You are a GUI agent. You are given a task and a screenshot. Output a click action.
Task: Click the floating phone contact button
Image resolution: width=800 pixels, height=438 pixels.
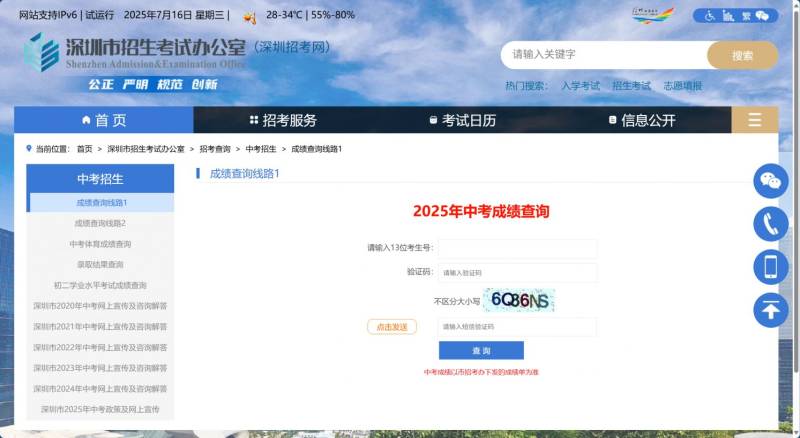pyautogui.click(x=770, y=224)
